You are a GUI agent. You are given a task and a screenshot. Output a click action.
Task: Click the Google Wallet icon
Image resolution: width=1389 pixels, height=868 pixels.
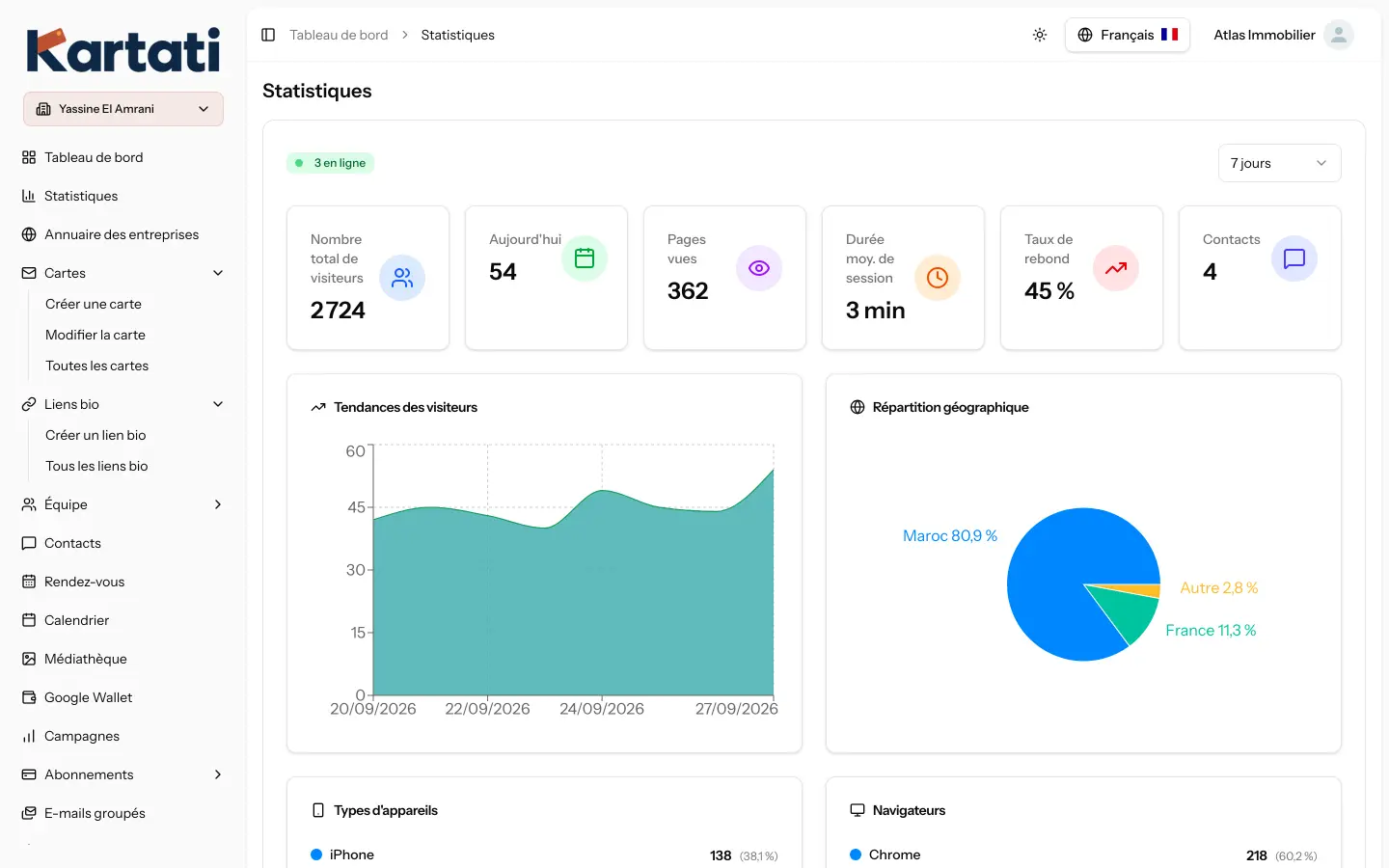(29, 697)
